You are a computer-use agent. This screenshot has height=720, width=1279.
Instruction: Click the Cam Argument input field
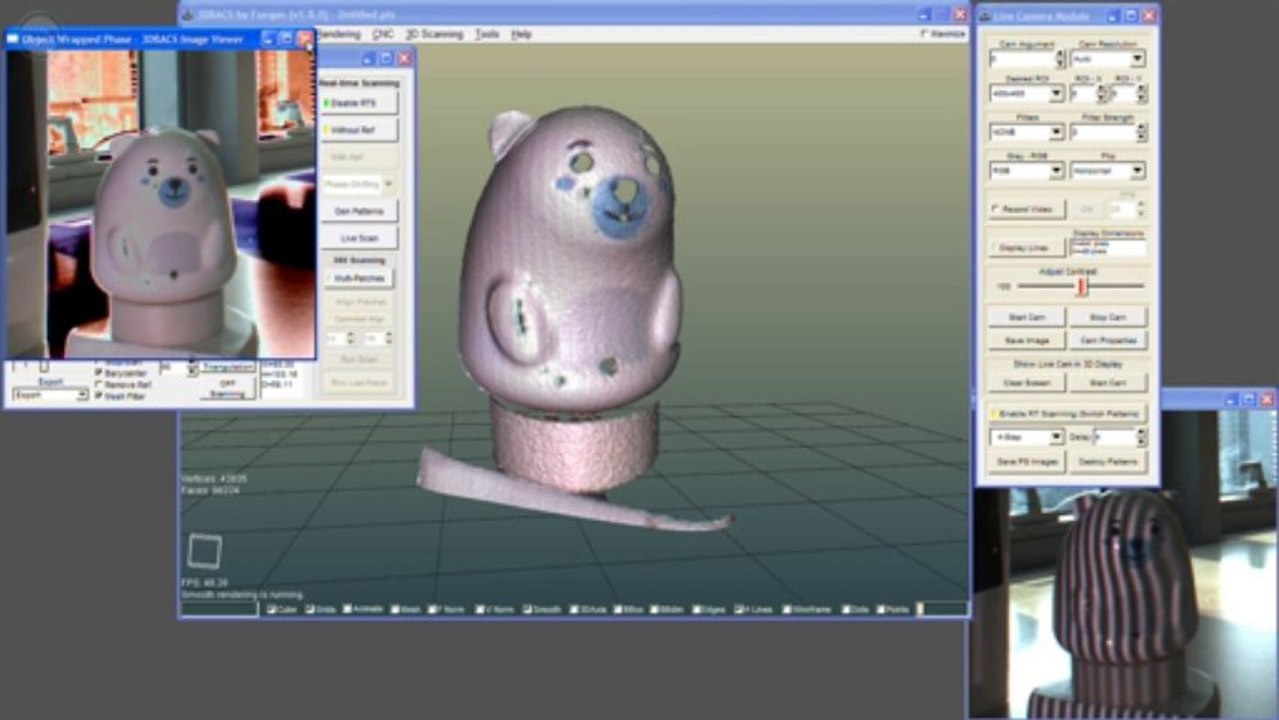click(1022, 59)
